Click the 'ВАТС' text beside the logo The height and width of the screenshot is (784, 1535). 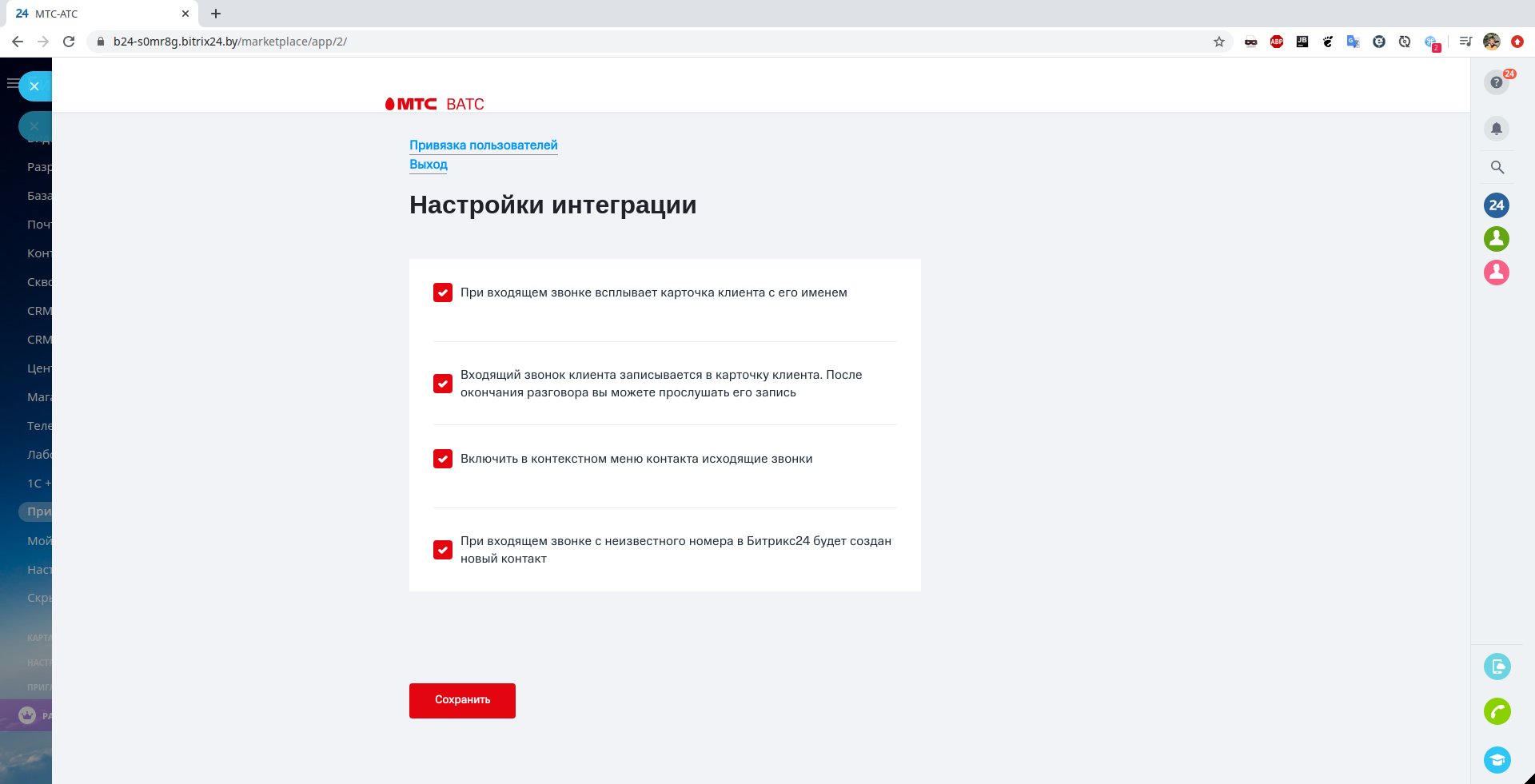pyautogui.click(x=465, y=105)
